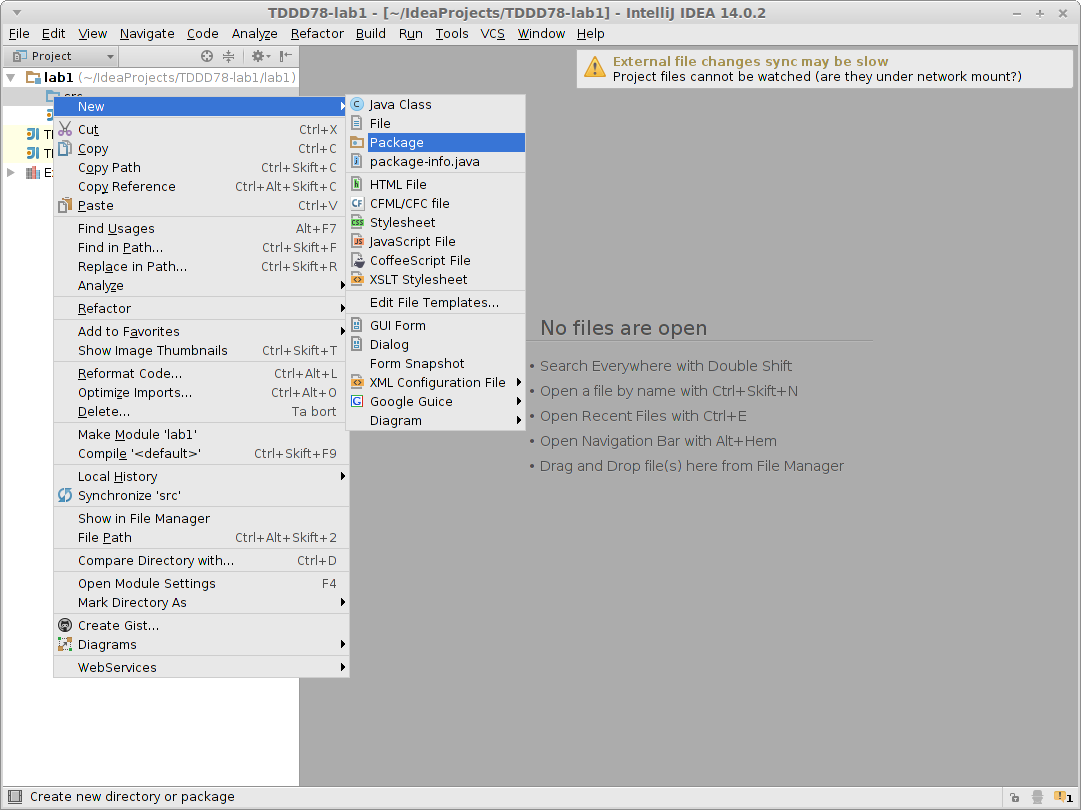The image size is (1081, 810).
Task: Expand the Add to Favorites submenu
Action: (x=201, y=332)
